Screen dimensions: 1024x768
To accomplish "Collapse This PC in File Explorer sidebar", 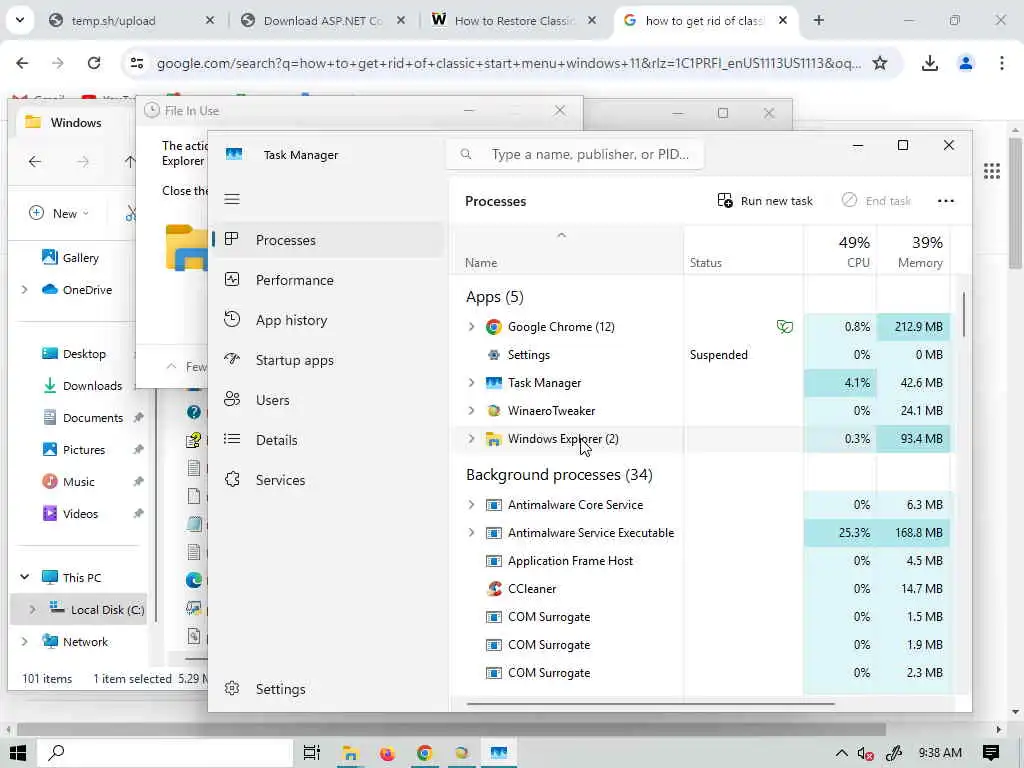I will click(x=24, y=577).
